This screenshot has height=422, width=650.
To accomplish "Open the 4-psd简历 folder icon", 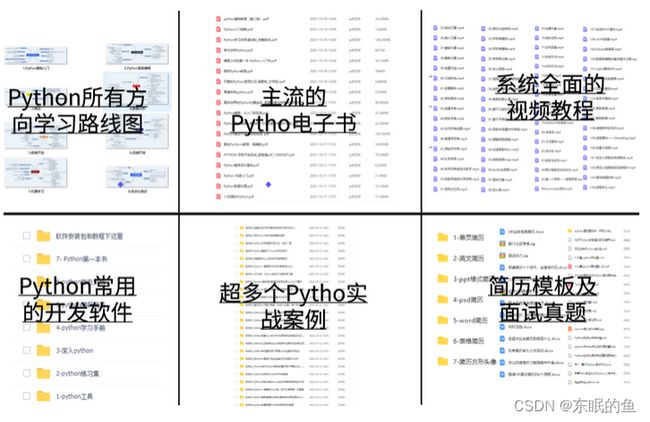I will pyautogui.click(x=443, y=299).
